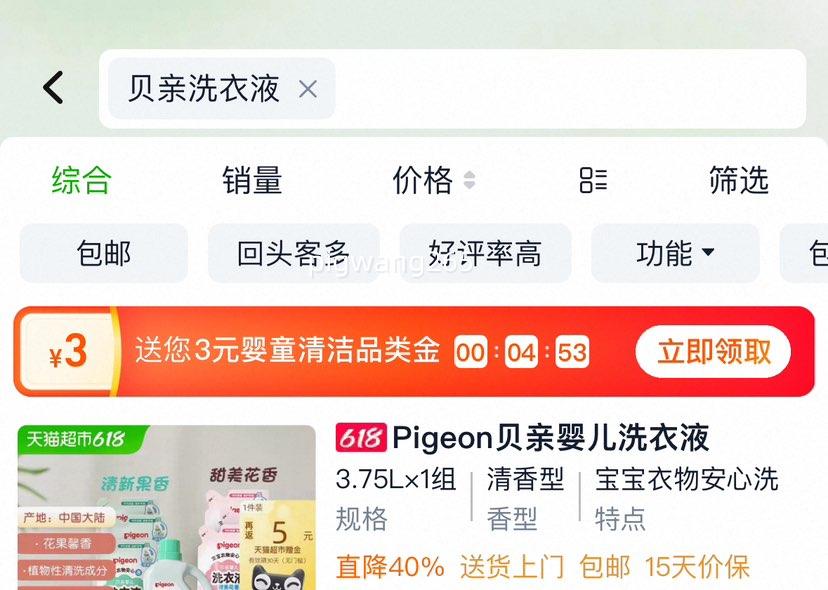The image size is (828, 590).
Task: Open the 筛选 filter panel
Action: 739,180
